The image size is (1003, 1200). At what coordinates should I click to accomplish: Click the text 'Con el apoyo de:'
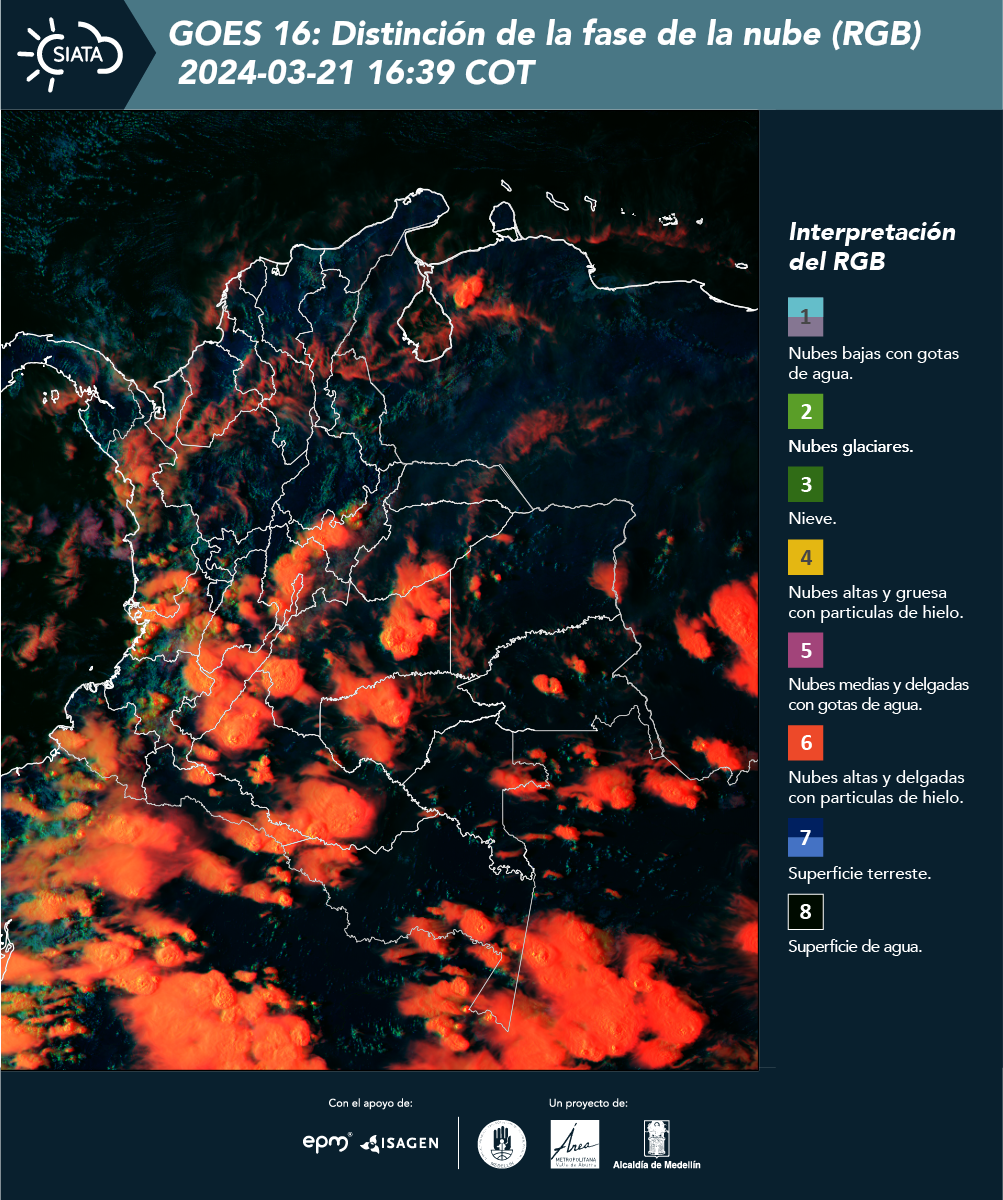click(370, 1103)
